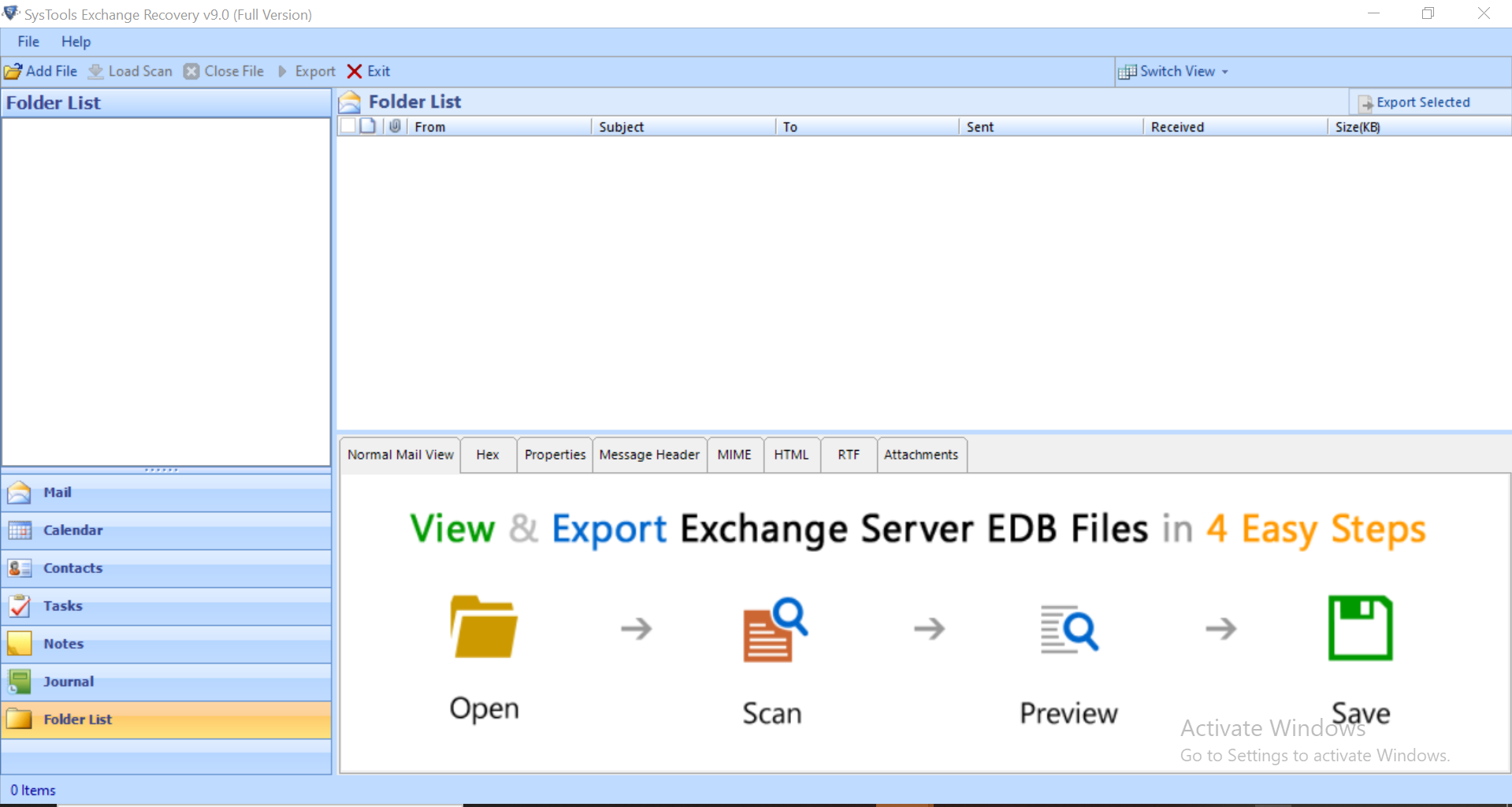This screenshot has height=807, width=1512.
Task: Click the Mail envelope icon in sidebar
Action: point(20,493)
